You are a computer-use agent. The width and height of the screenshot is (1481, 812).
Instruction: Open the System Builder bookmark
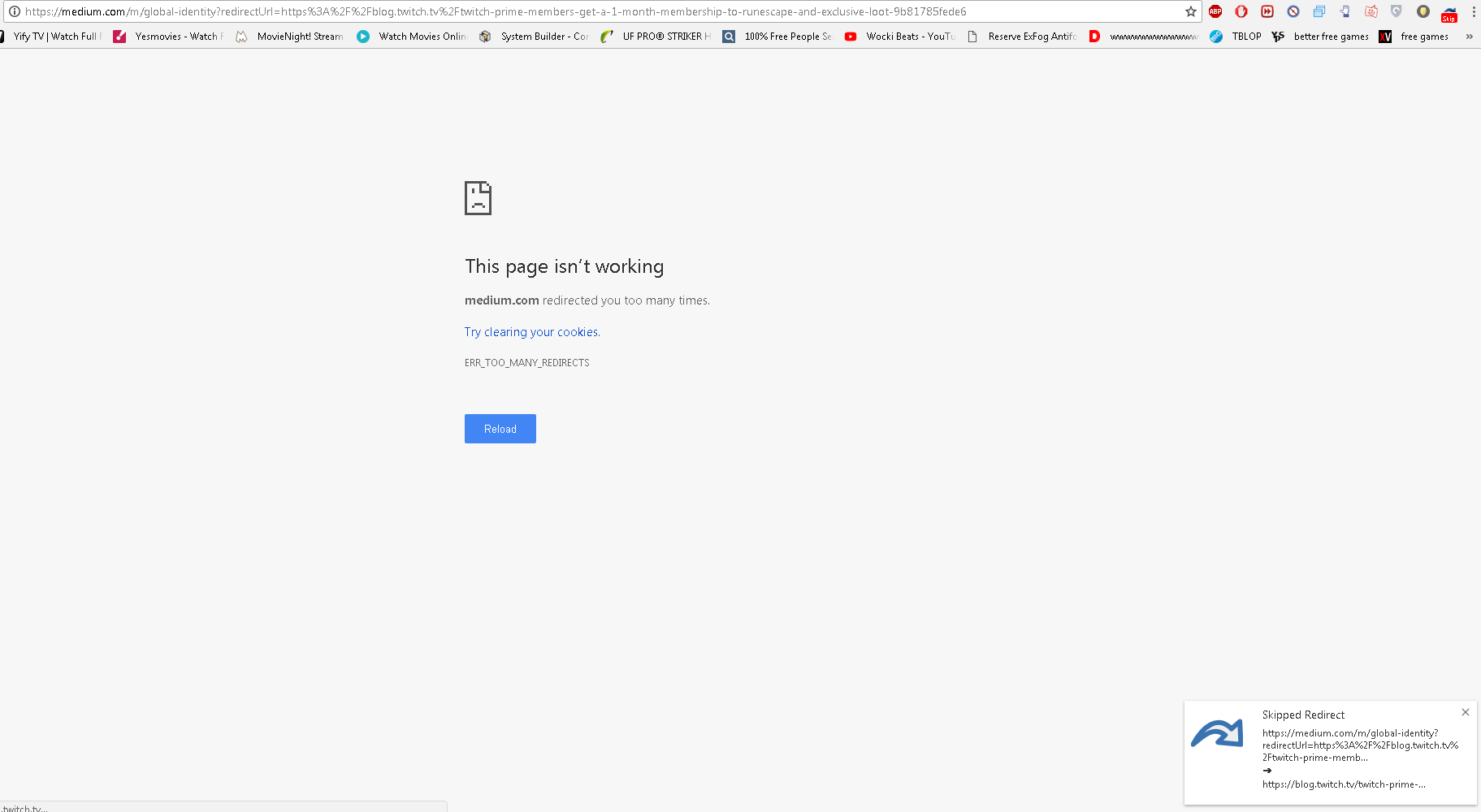pos(534,37)
